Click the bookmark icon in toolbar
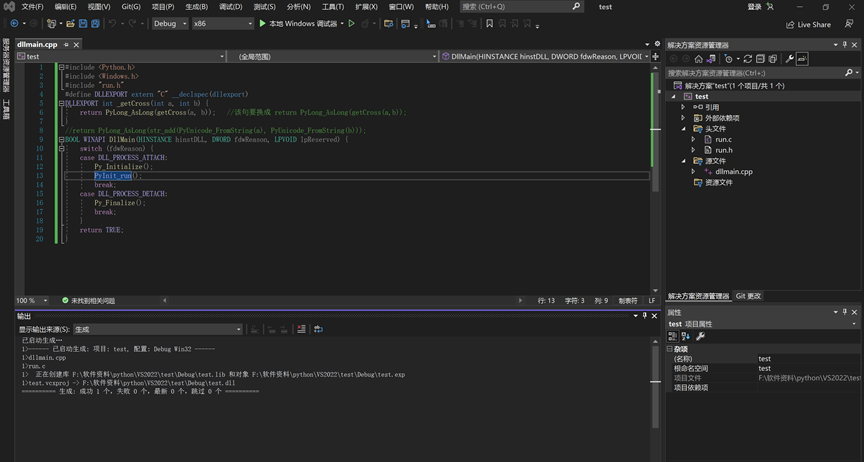Image resolution: width=864 pixels, height=462 pixels. click(489, 24)
